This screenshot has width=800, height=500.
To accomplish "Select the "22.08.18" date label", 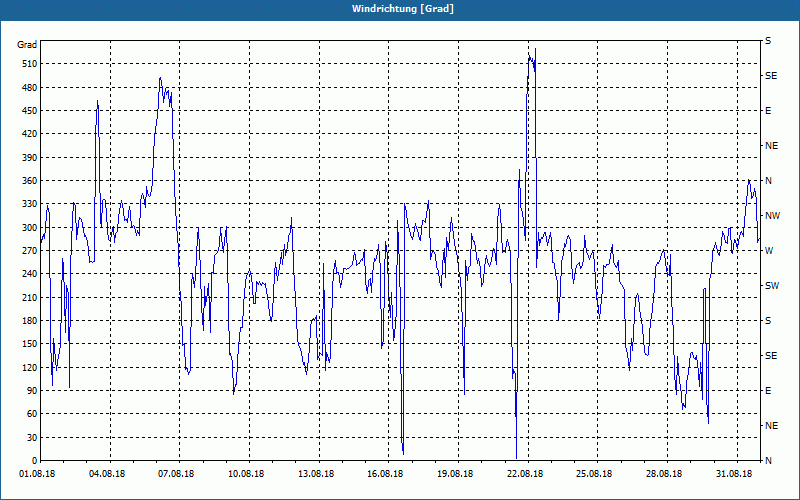I will pyautogui.click(x=525, y=474).
